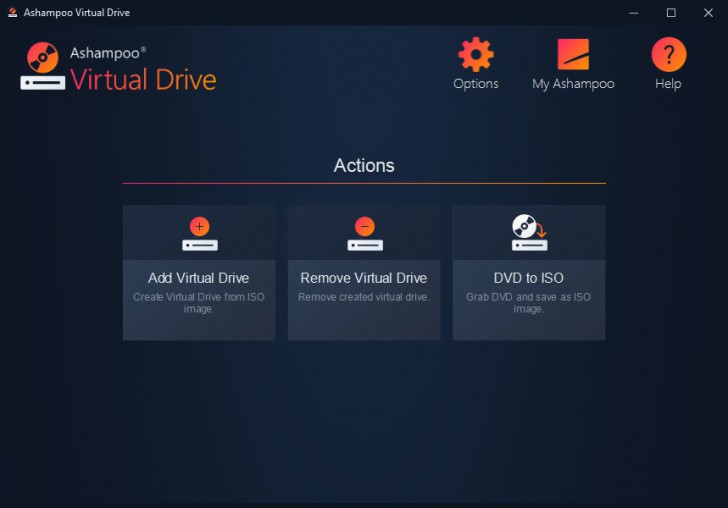The height and width of the screenshot is (508, 728).
Task: Click 'Create Virtual Drive from ISO image.' text
Action: pyautogui.click(x=199, y=303)
